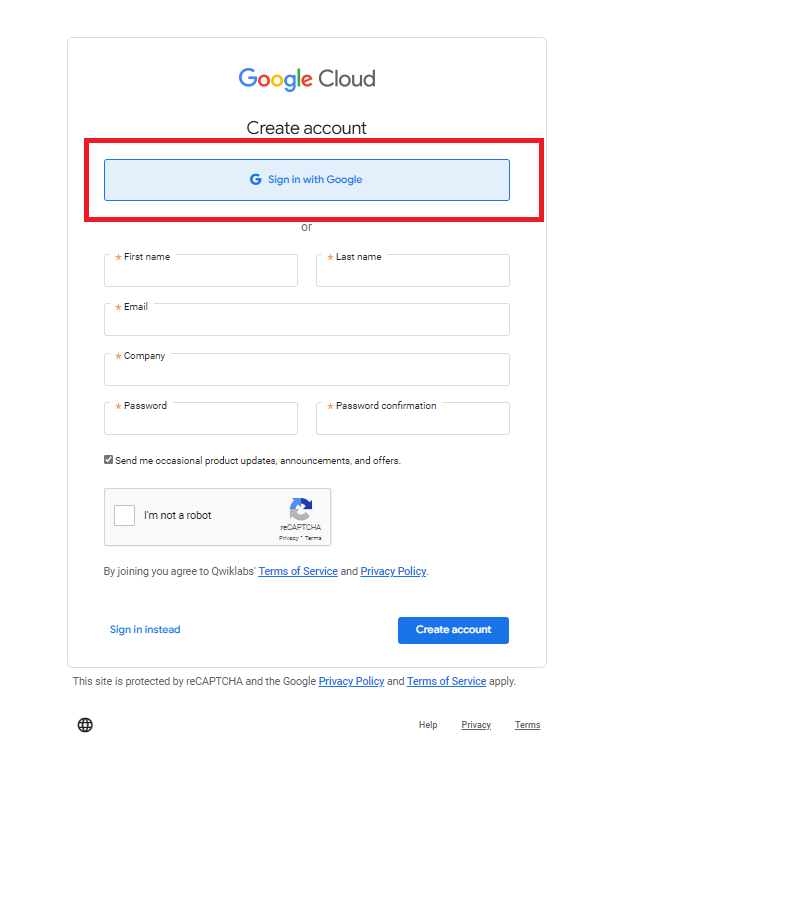Open Help link in footer
Image resolution: width=796 pixels, height=922 pixels.
click(x=428, y=725)
